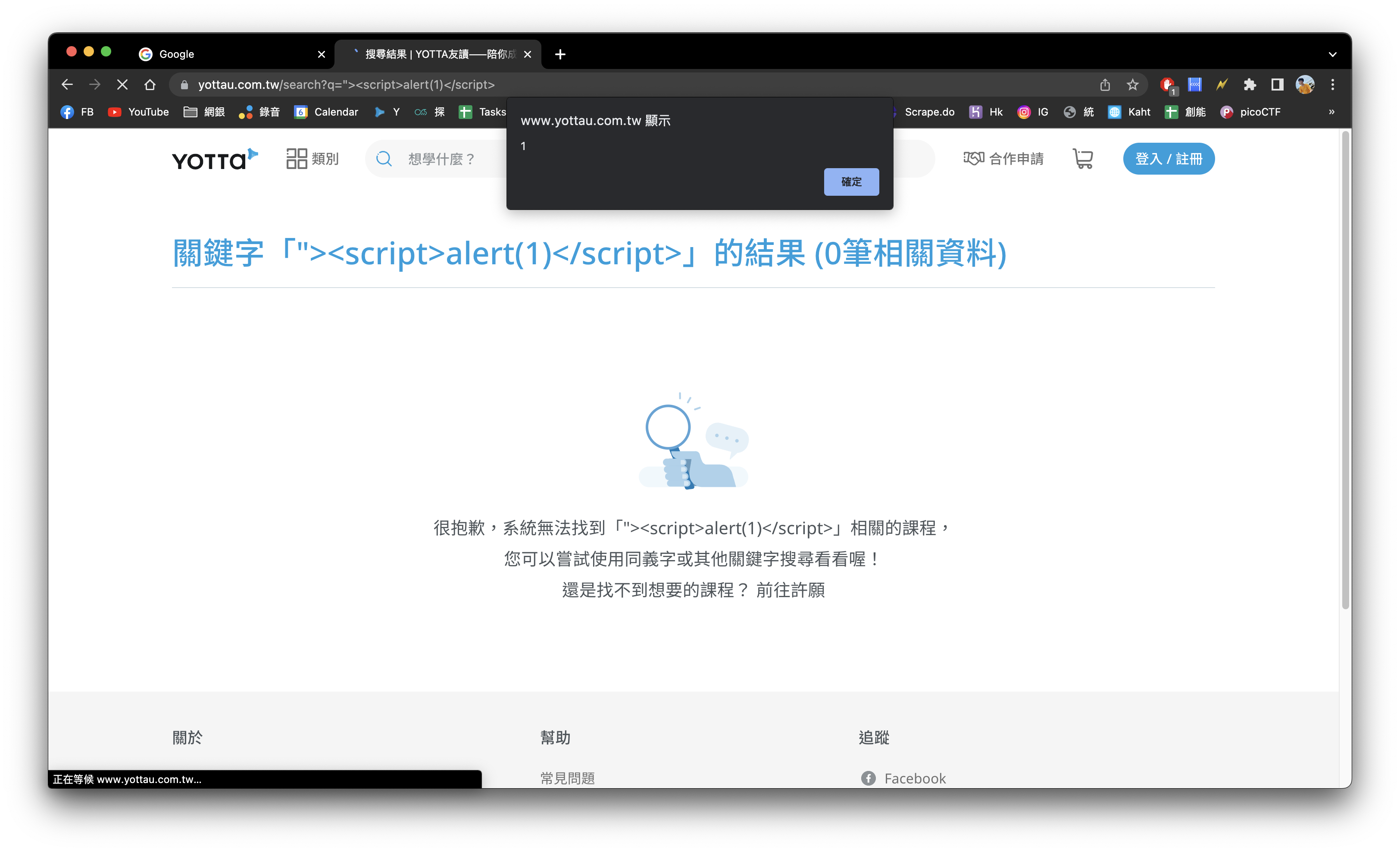Expand the tab search chevron
The height and width of the screenshot is (852, 1400).
tap(1332, 55)
